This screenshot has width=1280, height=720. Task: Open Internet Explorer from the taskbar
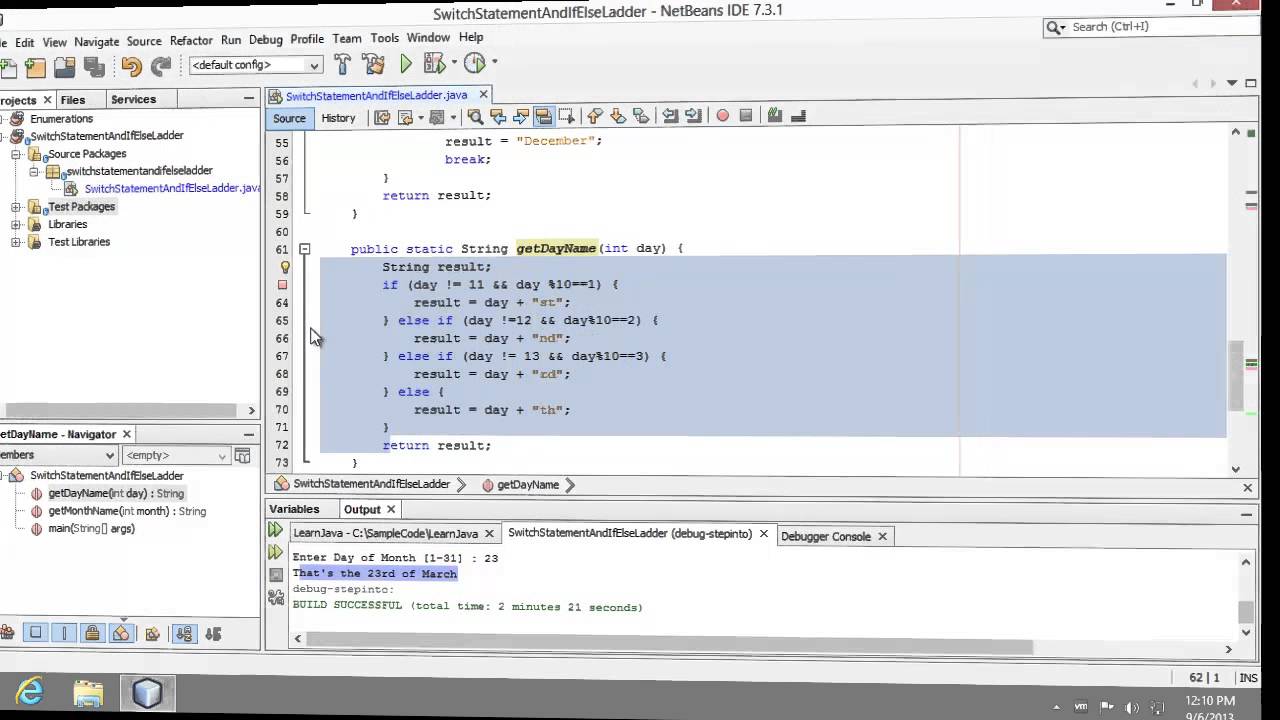[30, 692]
